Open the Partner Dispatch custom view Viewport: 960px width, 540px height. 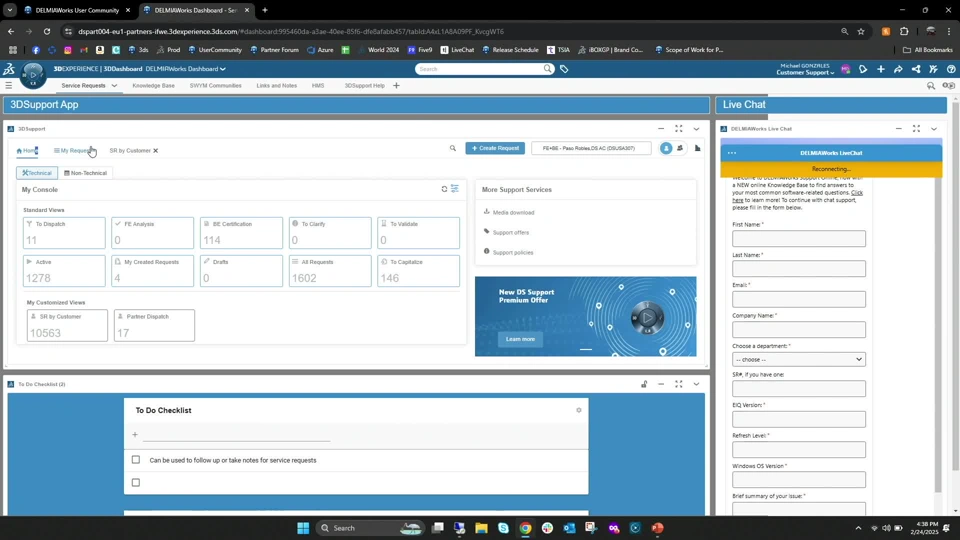pos(154,325)
